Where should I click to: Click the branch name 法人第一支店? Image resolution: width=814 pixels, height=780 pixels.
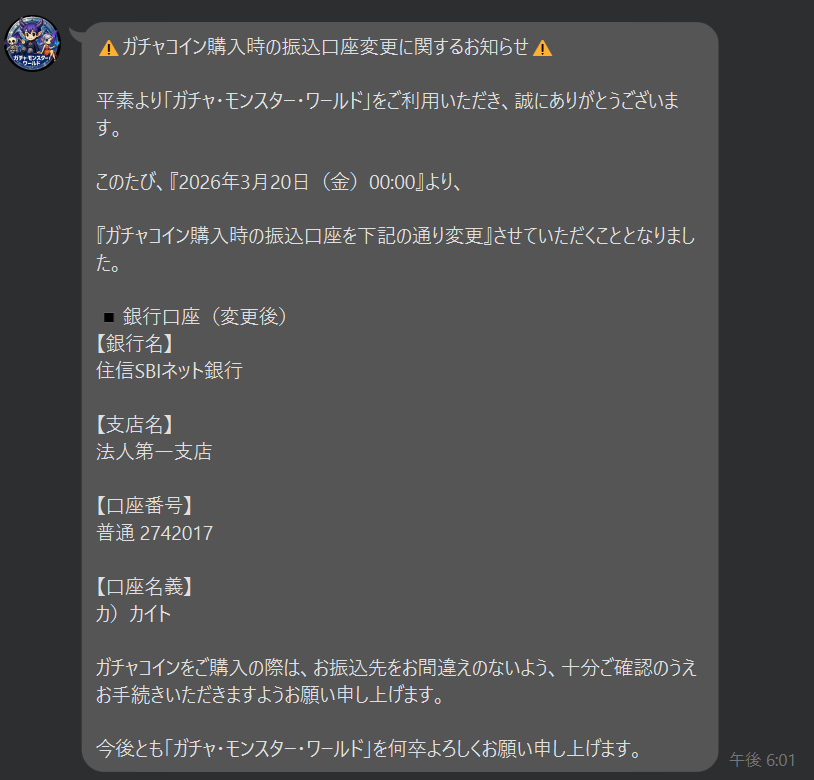[154, 451]
